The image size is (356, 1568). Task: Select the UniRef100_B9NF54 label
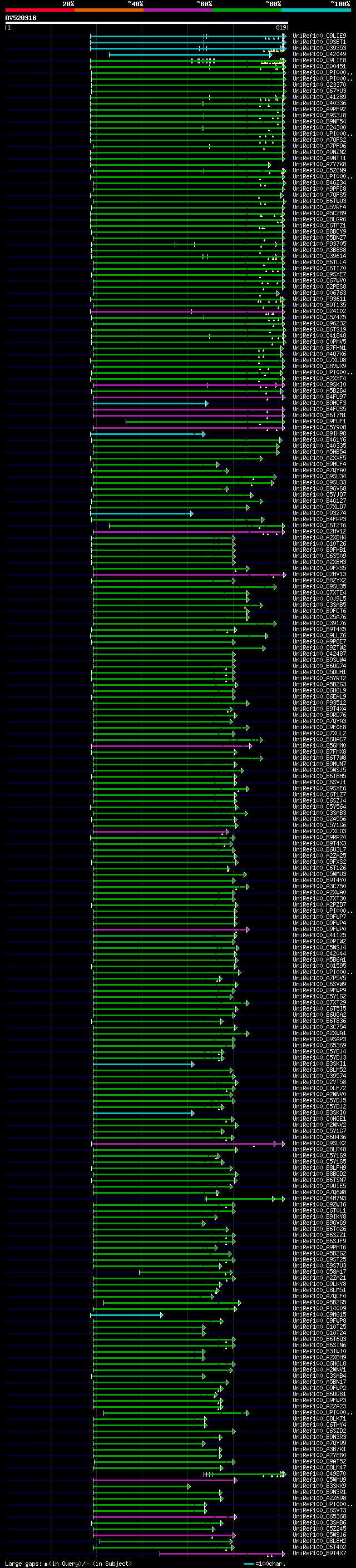coord(319,121)
